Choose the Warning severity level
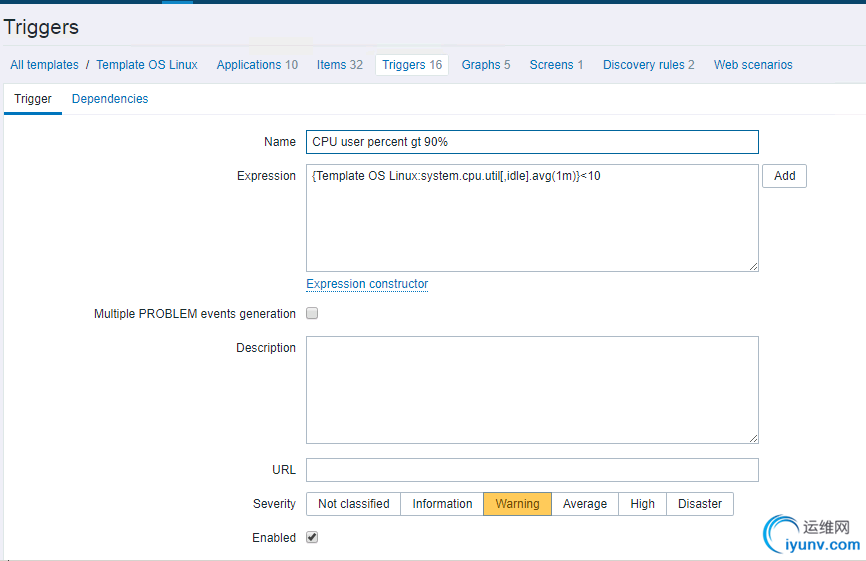This screenshot has width=866, height=561. (517, 504)
